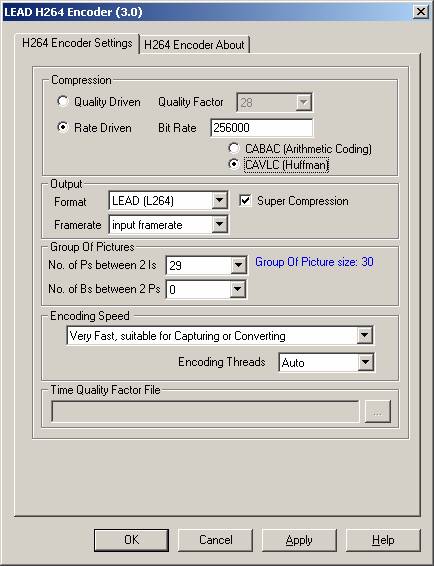The width and height of the screenshot is (434, 566).
Task: Click the Framerate label
Action: click(x=77, y=225)
